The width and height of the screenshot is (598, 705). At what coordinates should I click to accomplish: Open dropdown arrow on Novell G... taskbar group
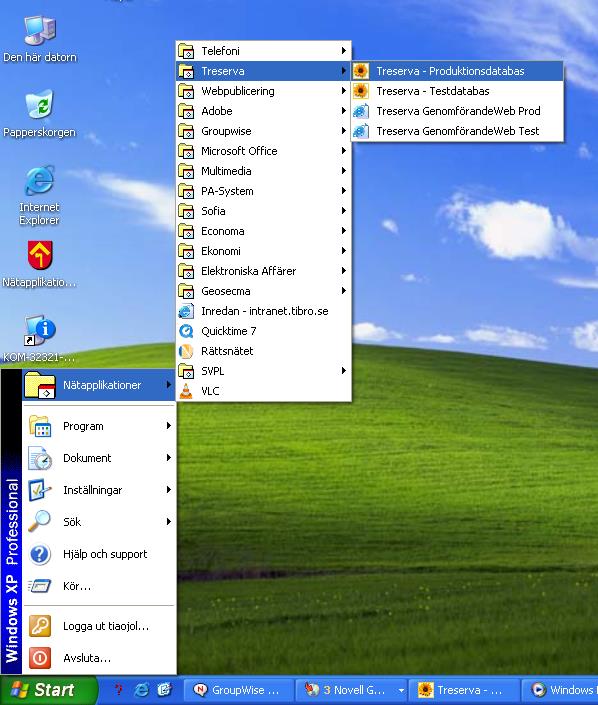pyautogui.click(x=401, y=690)
